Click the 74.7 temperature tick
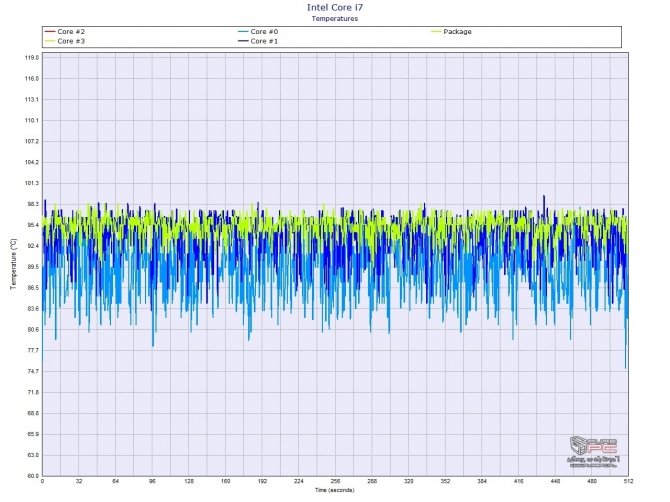Viewport: 670px width, 502px height. pos(33,371)
